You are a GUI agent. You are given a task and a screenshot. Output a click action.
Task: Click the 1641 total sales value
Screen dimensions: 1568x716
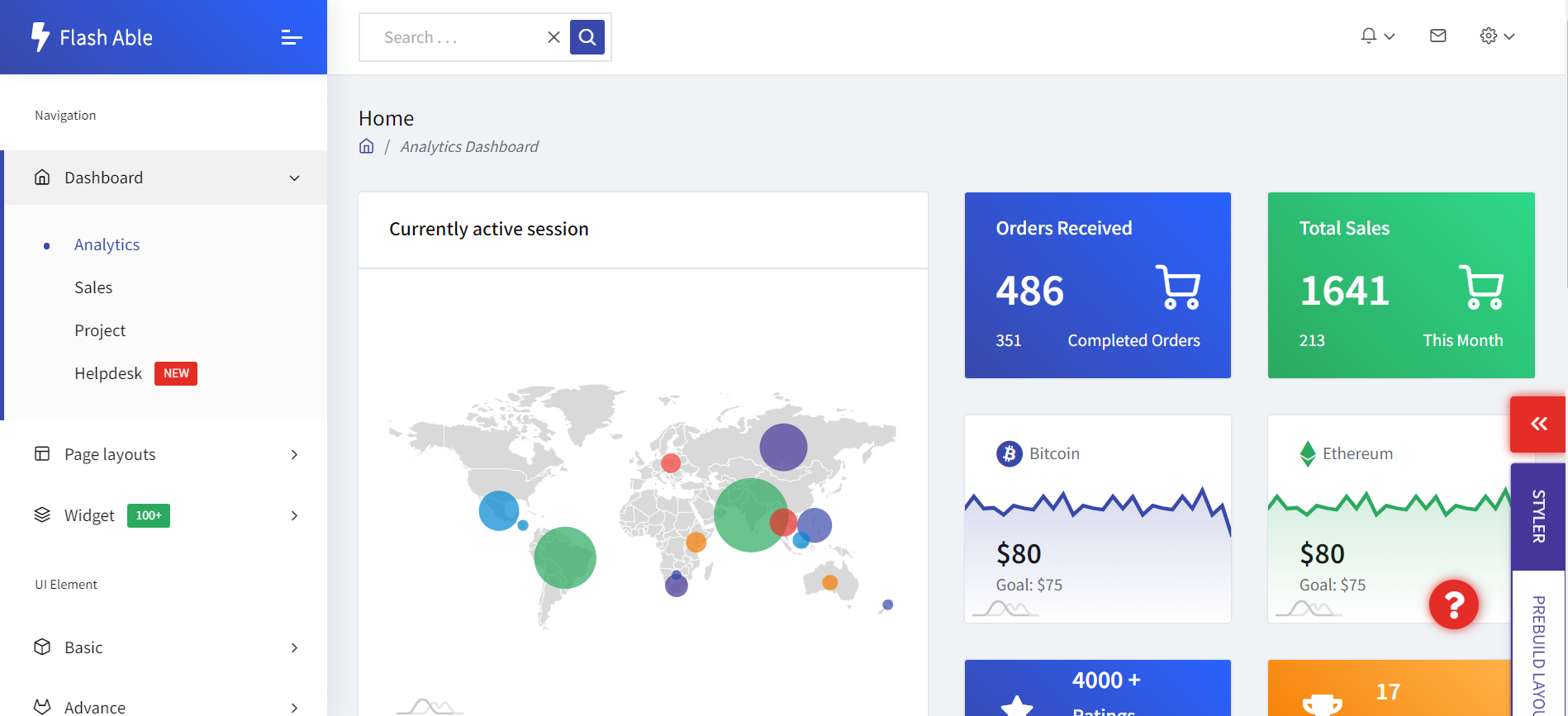click(1345, 291)
